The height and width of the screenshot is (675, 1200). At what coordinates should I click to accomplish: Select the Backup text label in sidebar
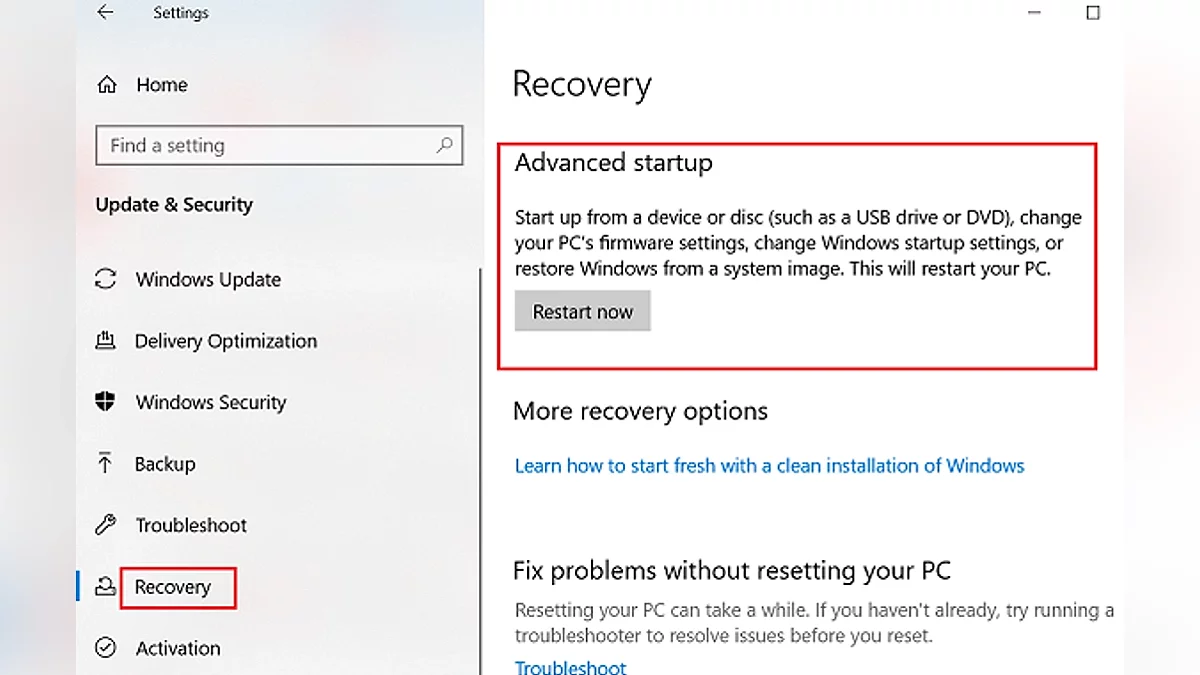165,464
